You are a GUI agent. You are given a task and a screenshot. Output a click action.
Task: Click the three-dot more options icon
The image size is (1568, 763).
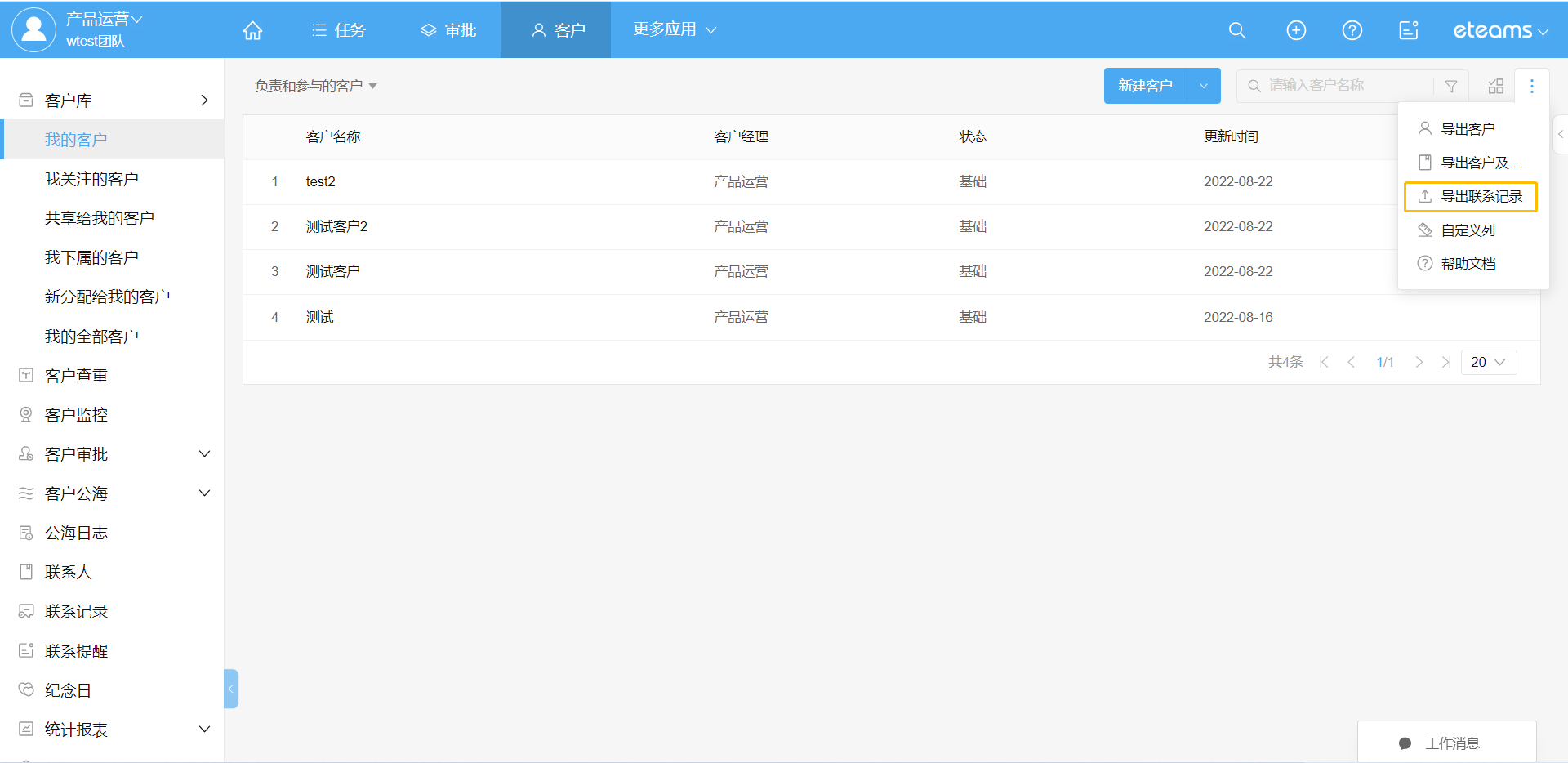pyautogui.click(x=1531, y=86)
